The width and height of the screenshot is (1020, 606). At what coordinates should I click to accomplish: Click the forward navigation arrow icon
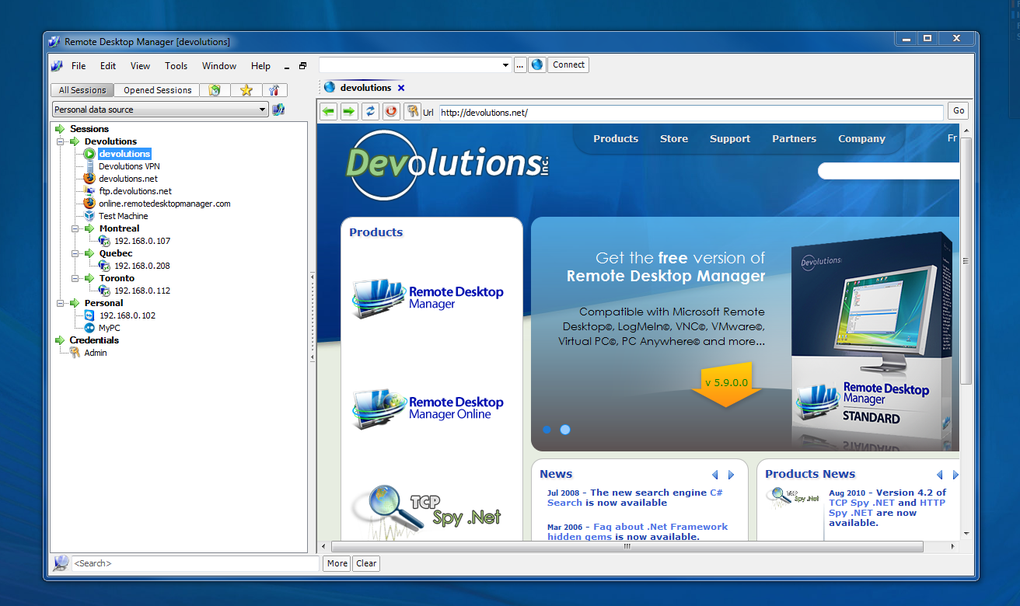click(350, 111)
